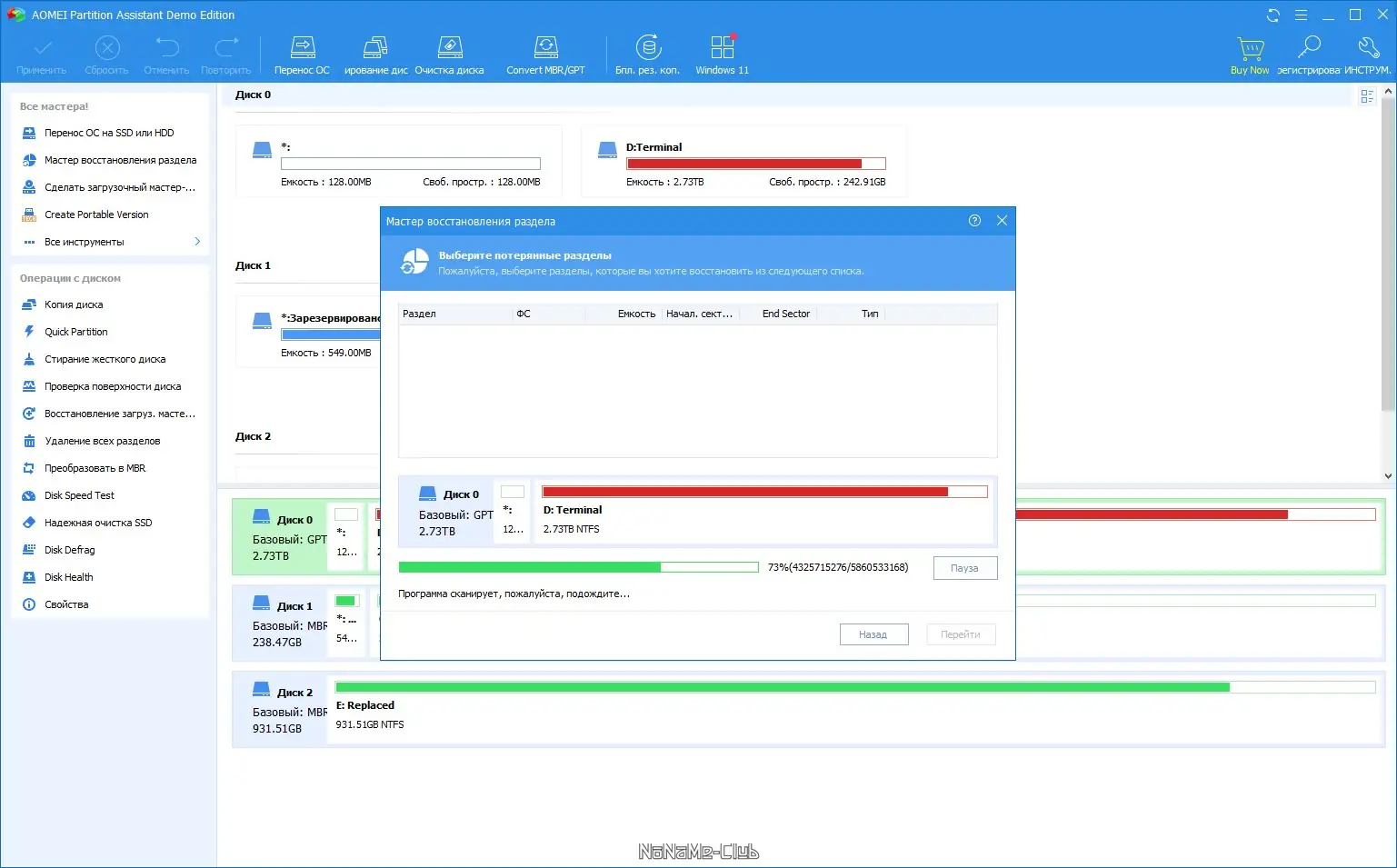
Task: Click the Пауза button in wizard
Action: click(964, 568)
